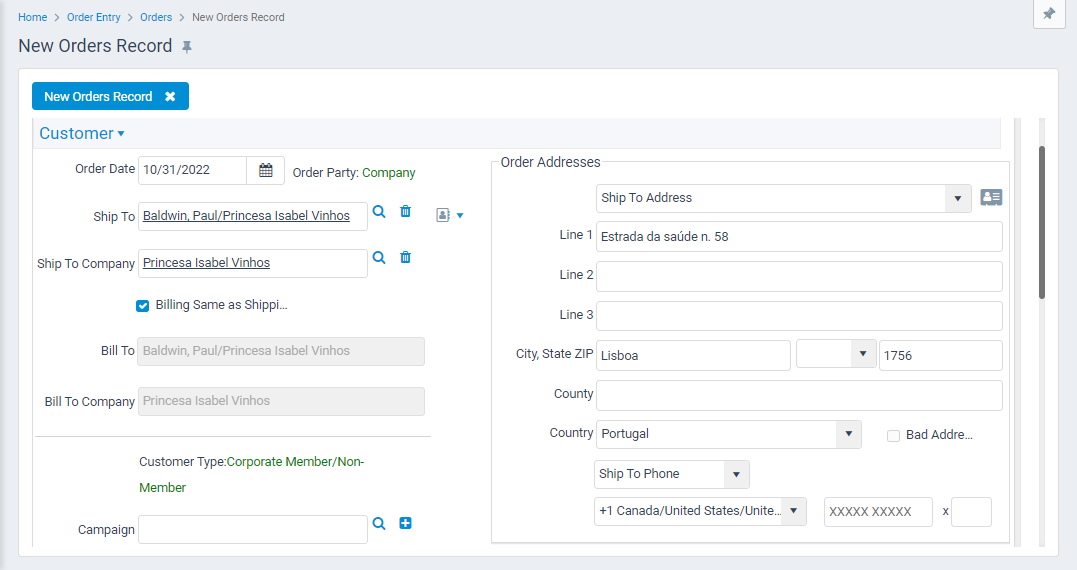Click the phone number field
Screen dimensions: 1077x570
(x=878, y=512)
